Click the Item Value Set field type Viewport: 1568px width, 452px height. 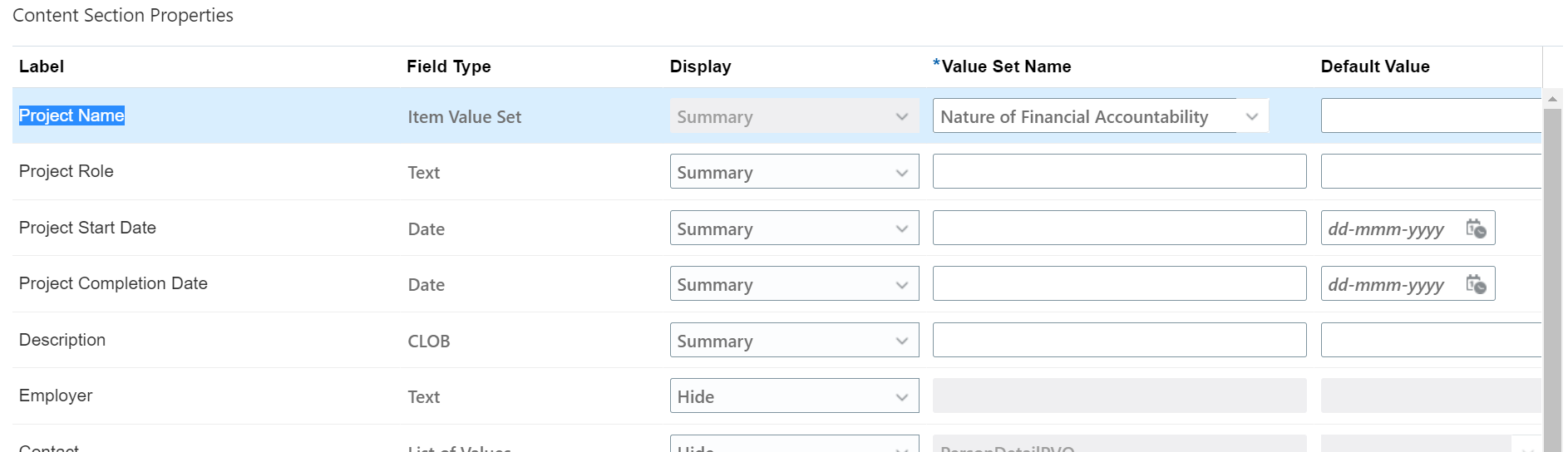click(x=464, y=117)
